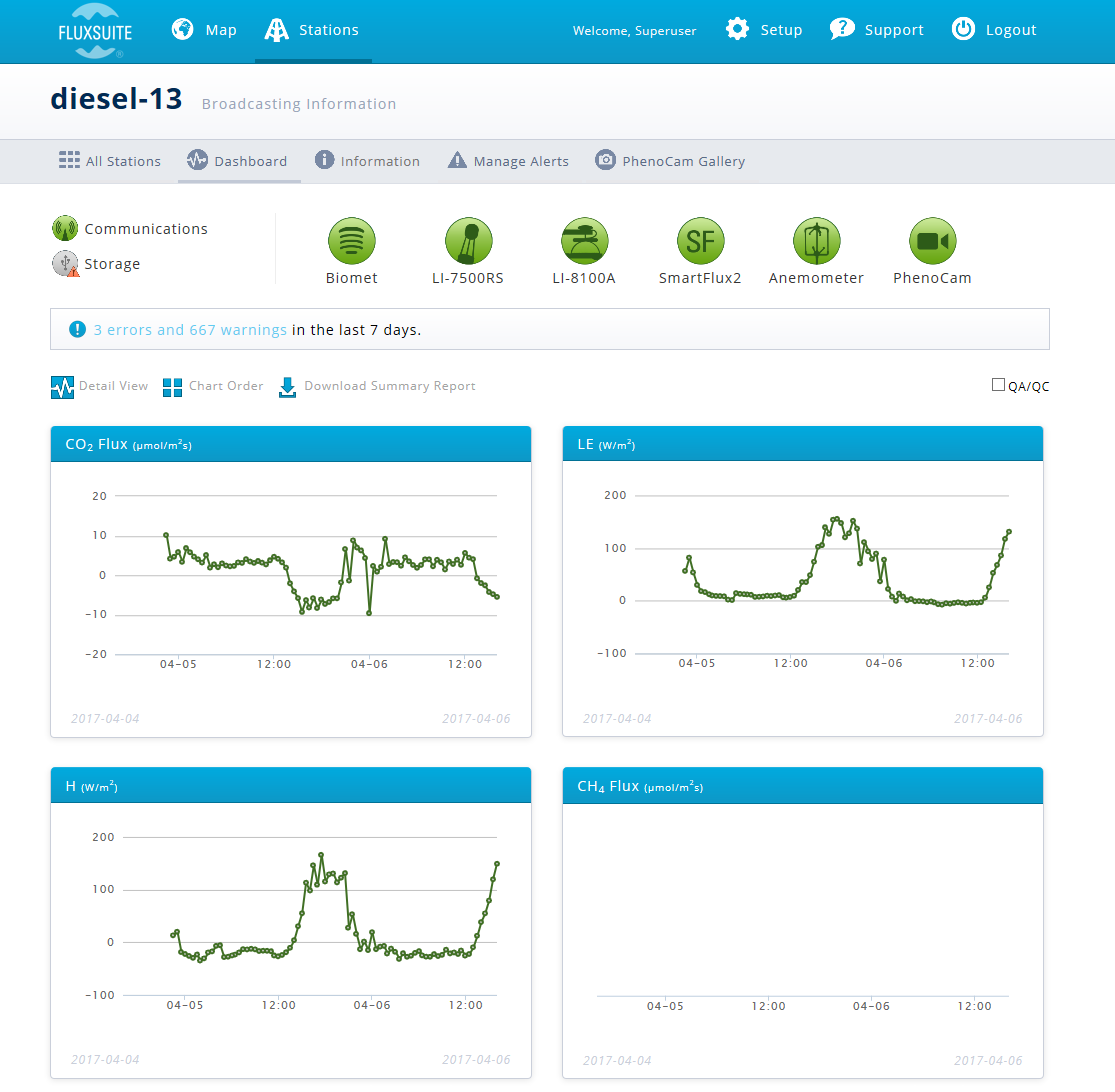1115x1092 pixels.
Task: View all stations list
Action: coord(110,161)
